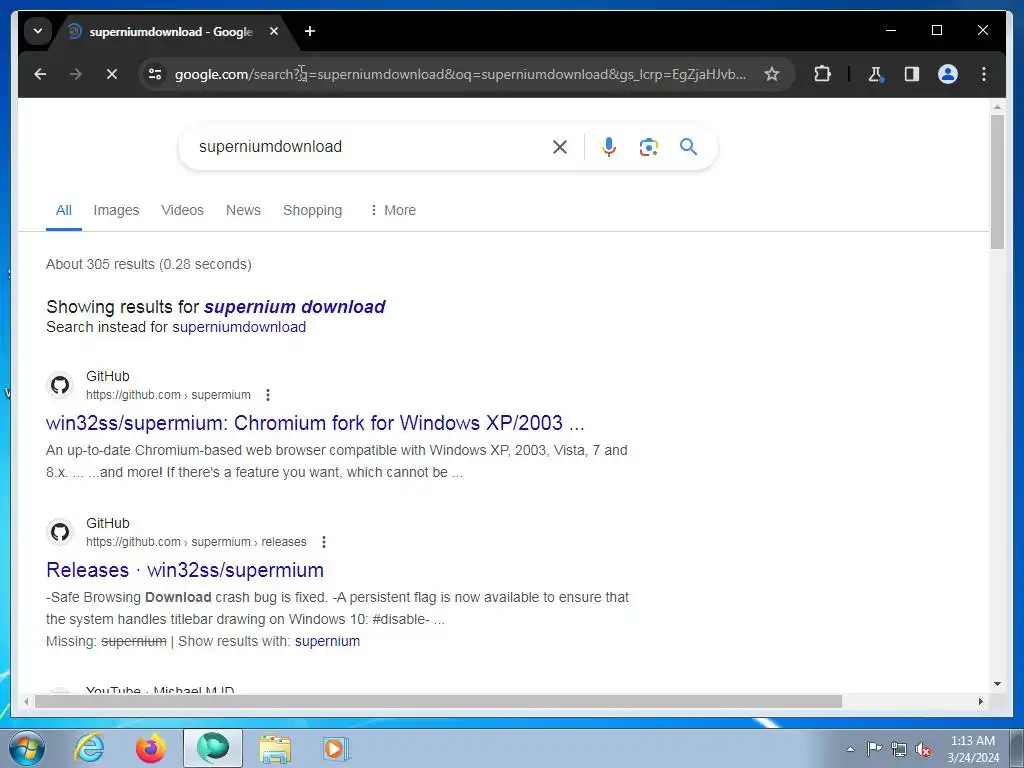Toggle the browser side panel
The image size is (1024, 768).
(x=912, y=74)
